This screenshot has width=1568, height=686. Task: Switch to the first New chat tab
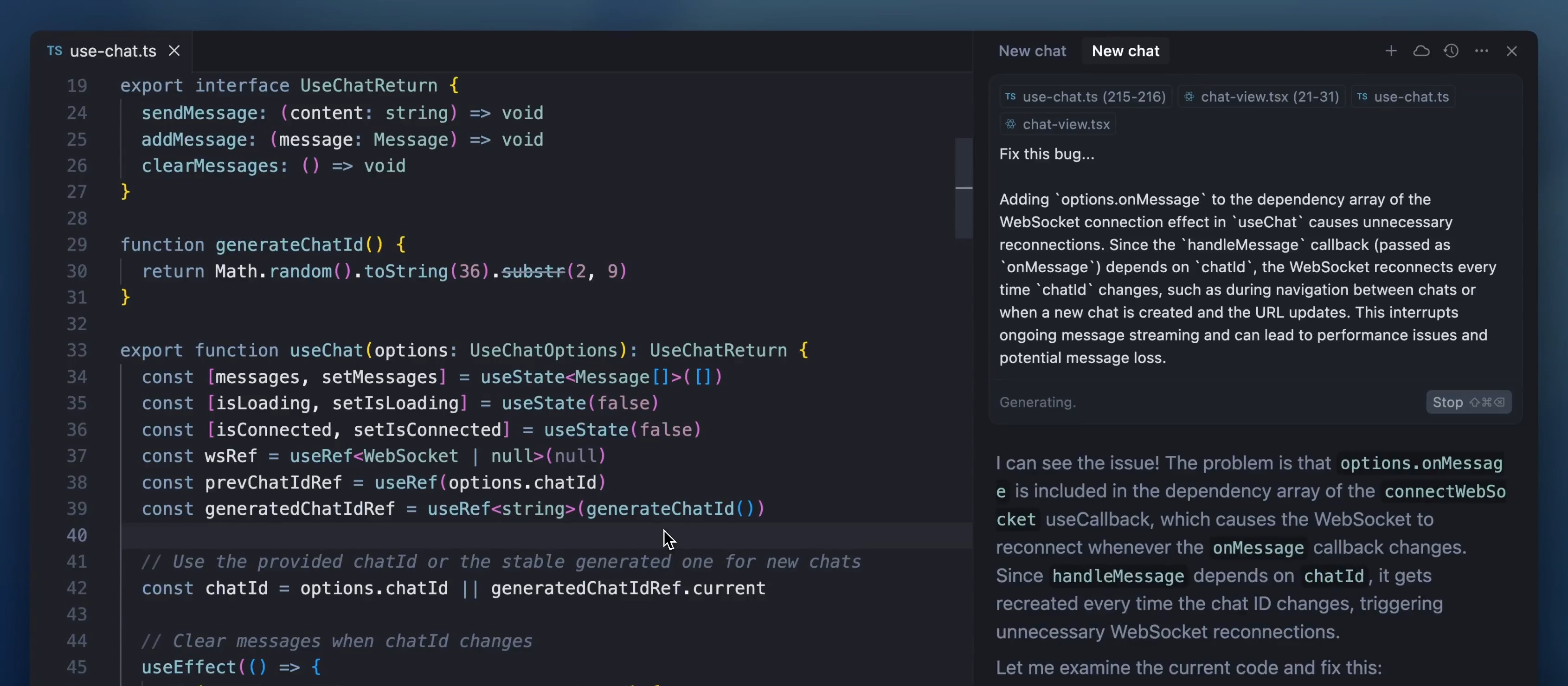pos(1032,51)
